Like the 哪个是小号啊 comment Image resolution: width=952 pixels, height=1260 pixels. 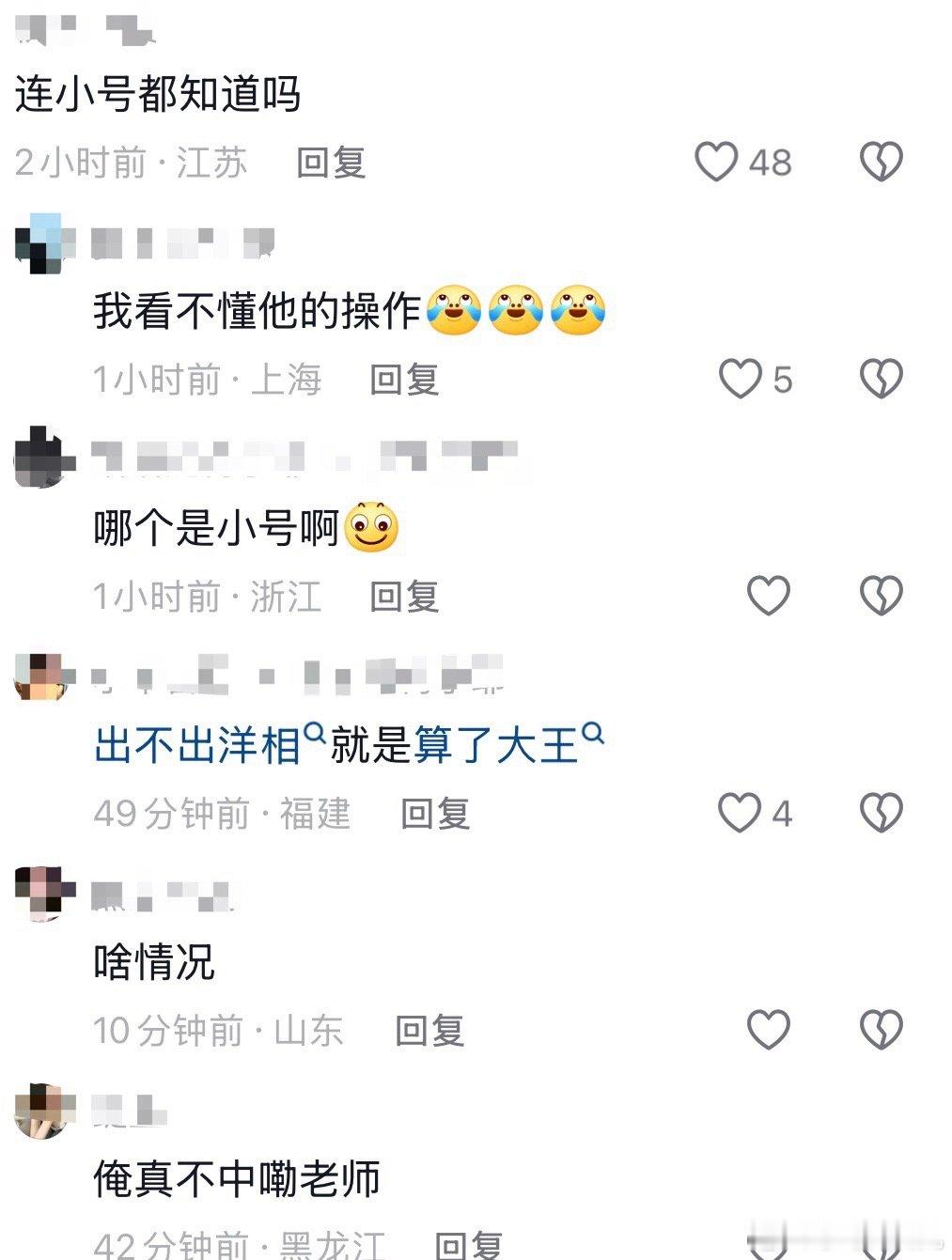pyautogui.click(x=769, y=596)
